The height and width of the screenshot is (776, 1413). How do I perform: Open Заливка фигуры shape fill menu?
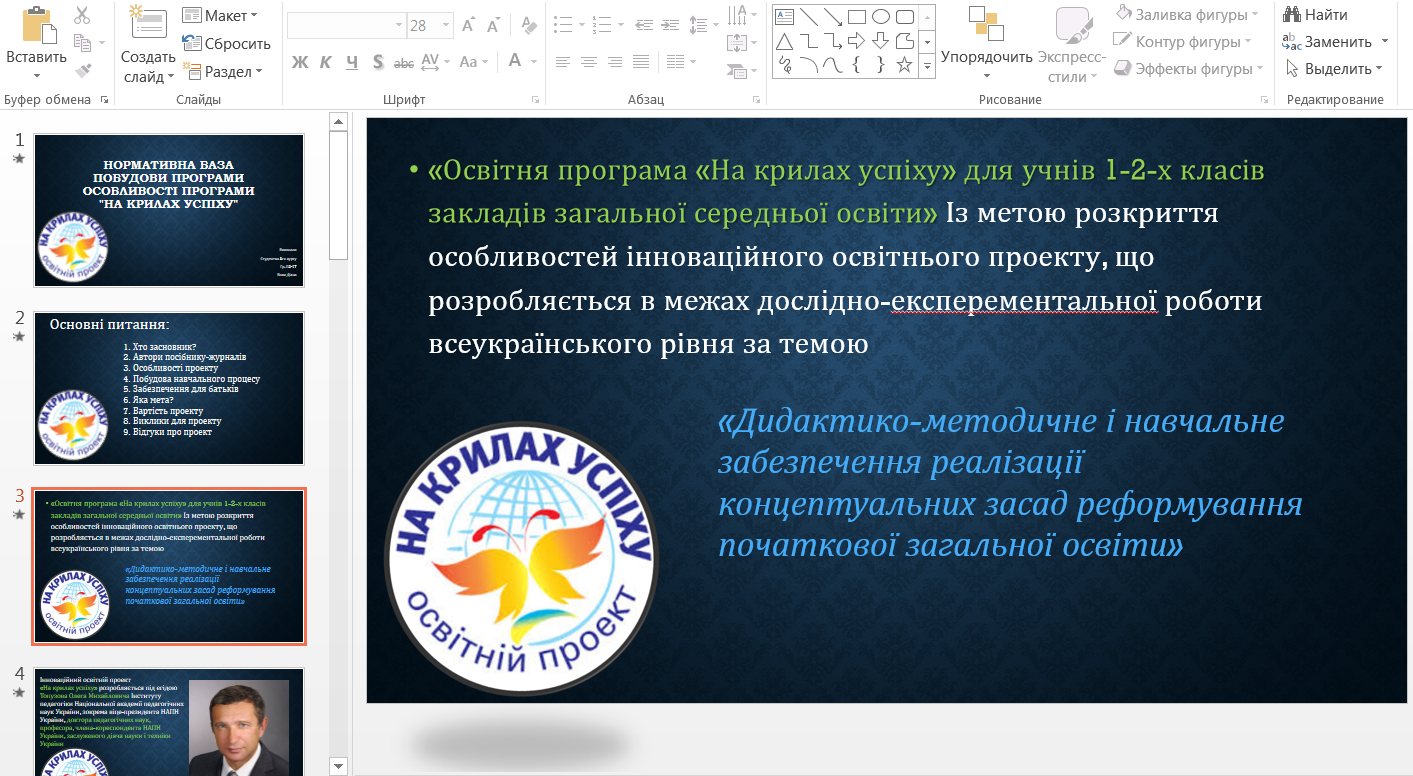[x=1186, y=15]
